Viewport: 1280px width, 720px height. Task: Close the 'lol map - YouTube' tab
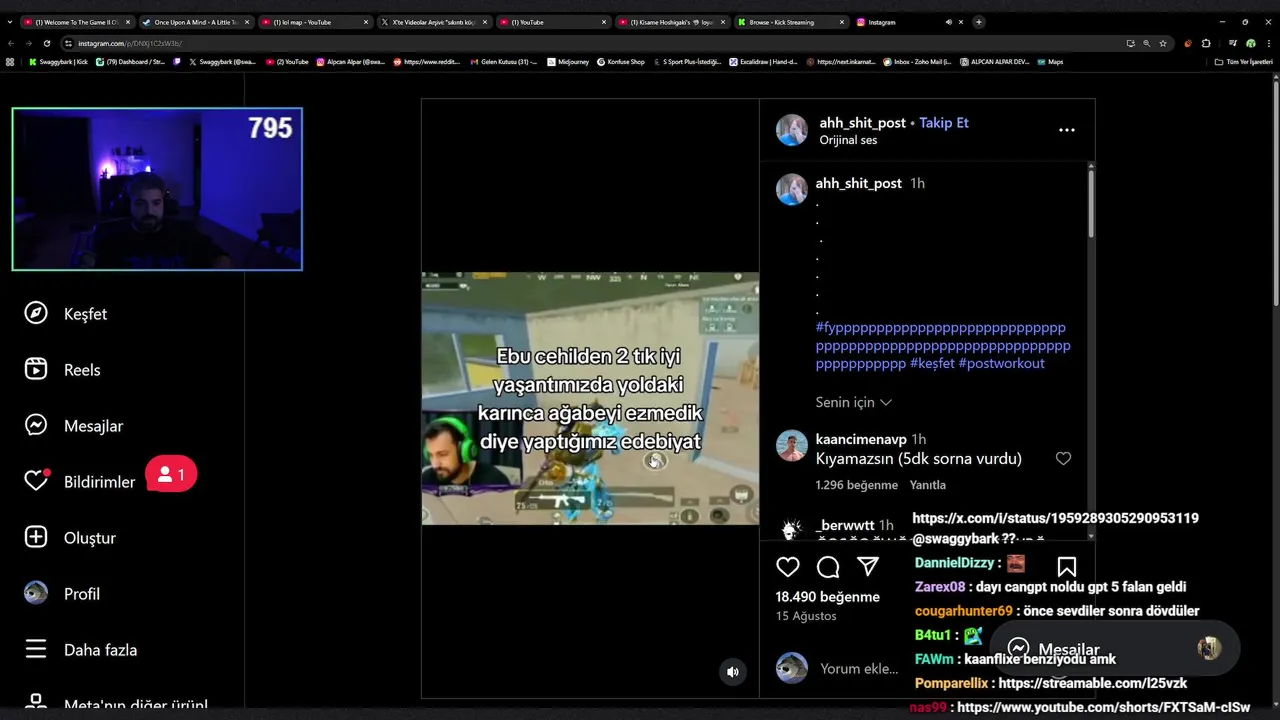coord(365,22)
